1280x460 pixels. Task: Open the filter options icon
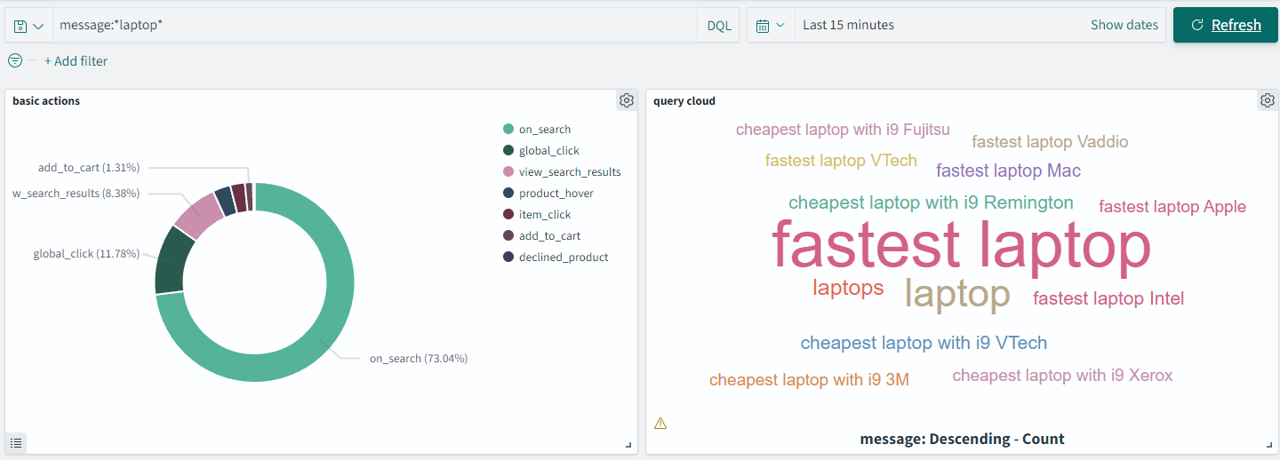(x=15, y=61)
